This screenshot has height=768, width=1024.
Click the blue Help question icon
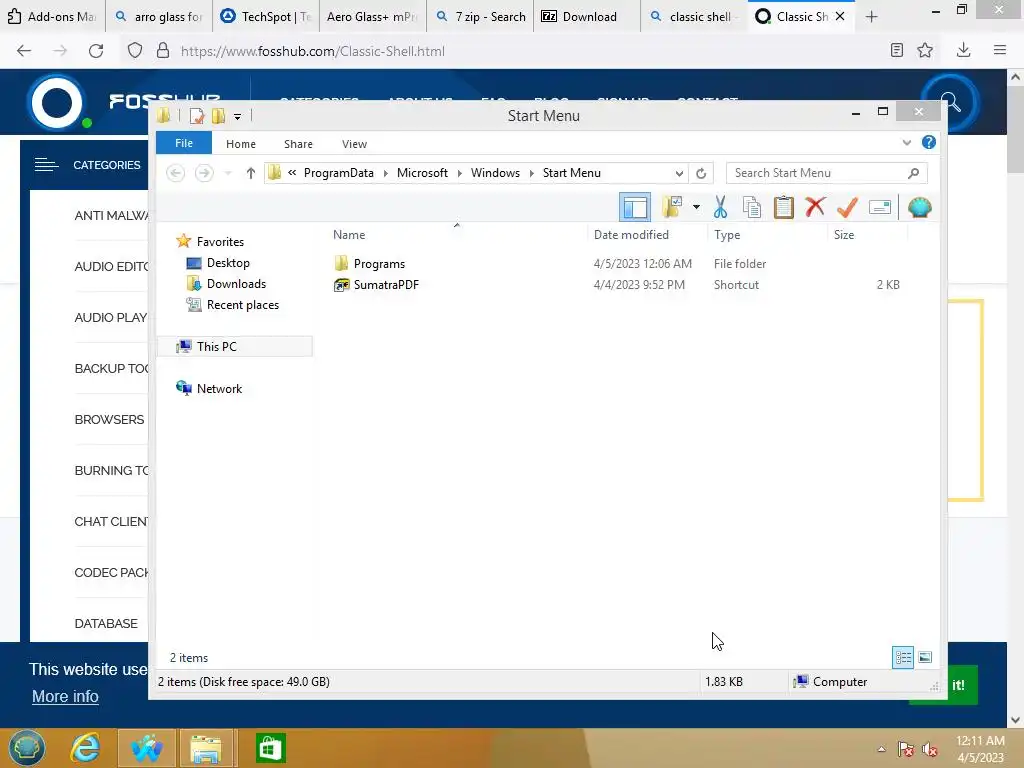[x=929, y=142]
